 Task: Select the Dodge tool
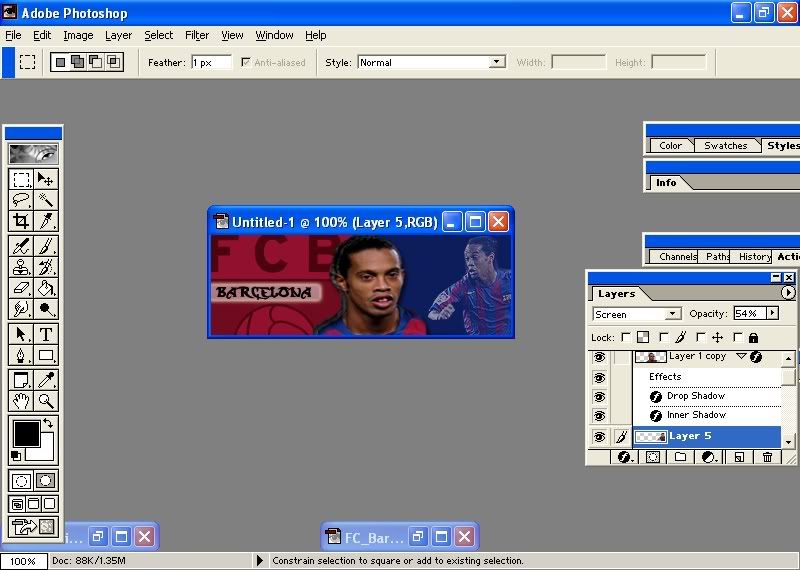(46, 309)
